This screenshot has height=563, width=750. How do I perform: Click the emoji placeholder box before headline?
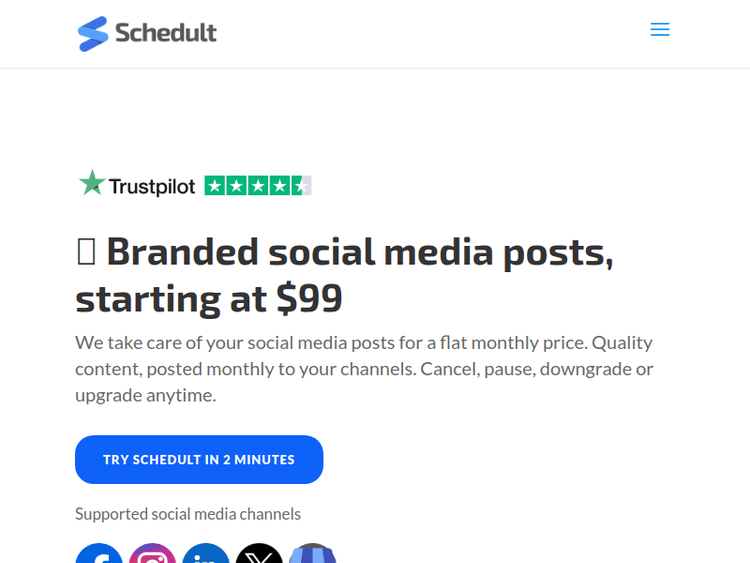[86, 253]
